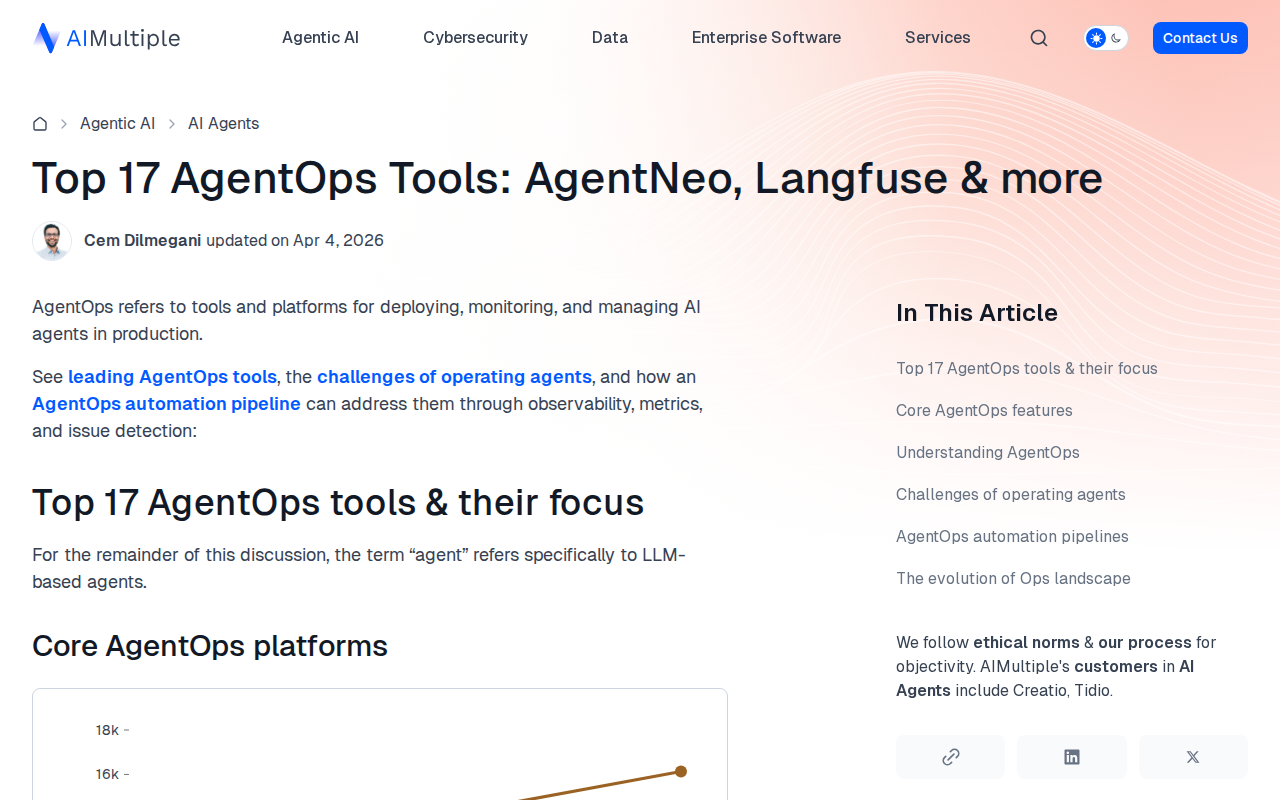Open the our process link
Screen dimensions: 1280x800
coord(1145,643)
